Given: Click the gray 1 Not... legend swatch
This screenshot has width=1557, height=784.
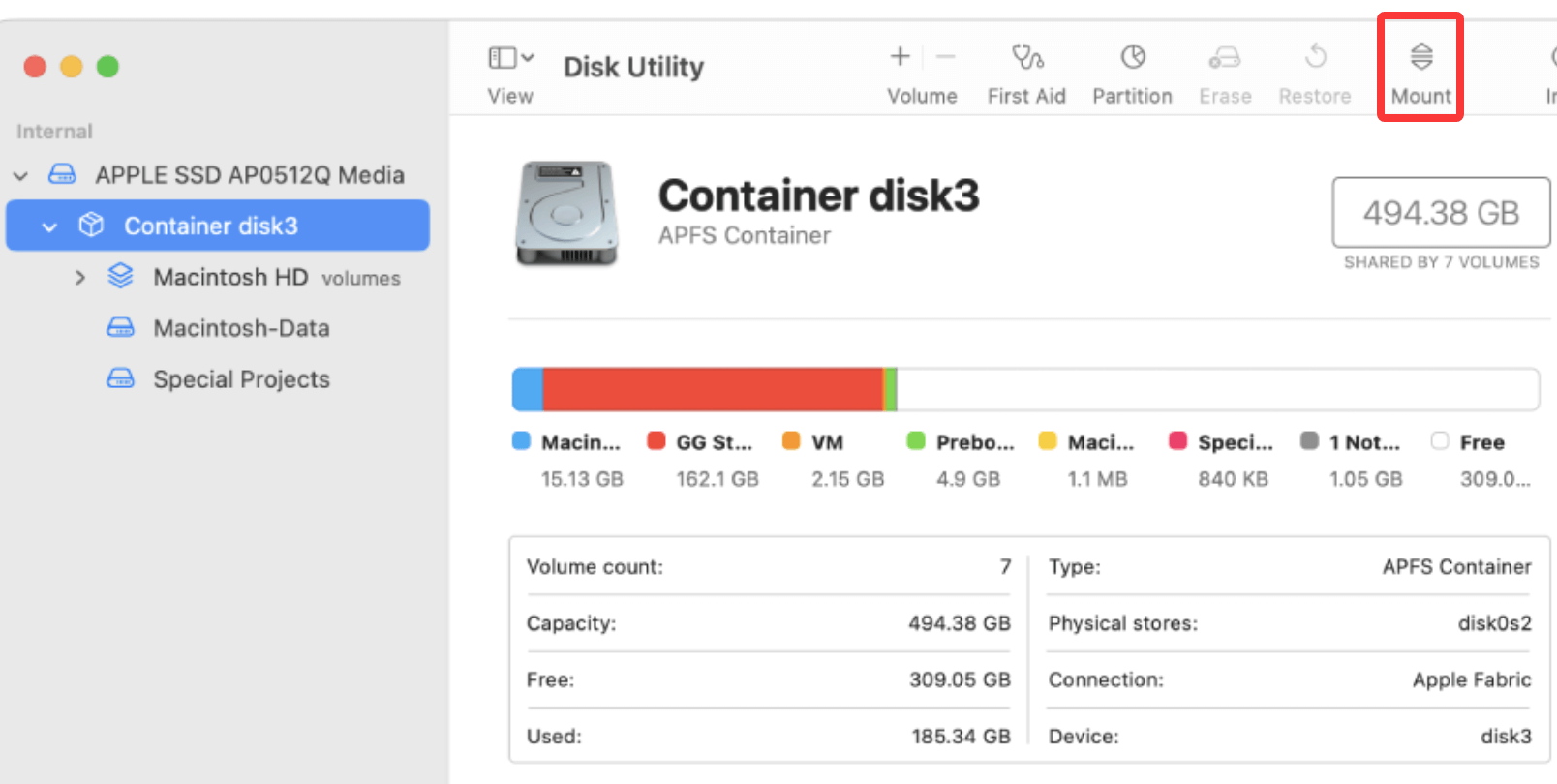Looking at the screenshot, I should tap(1309, 440).
